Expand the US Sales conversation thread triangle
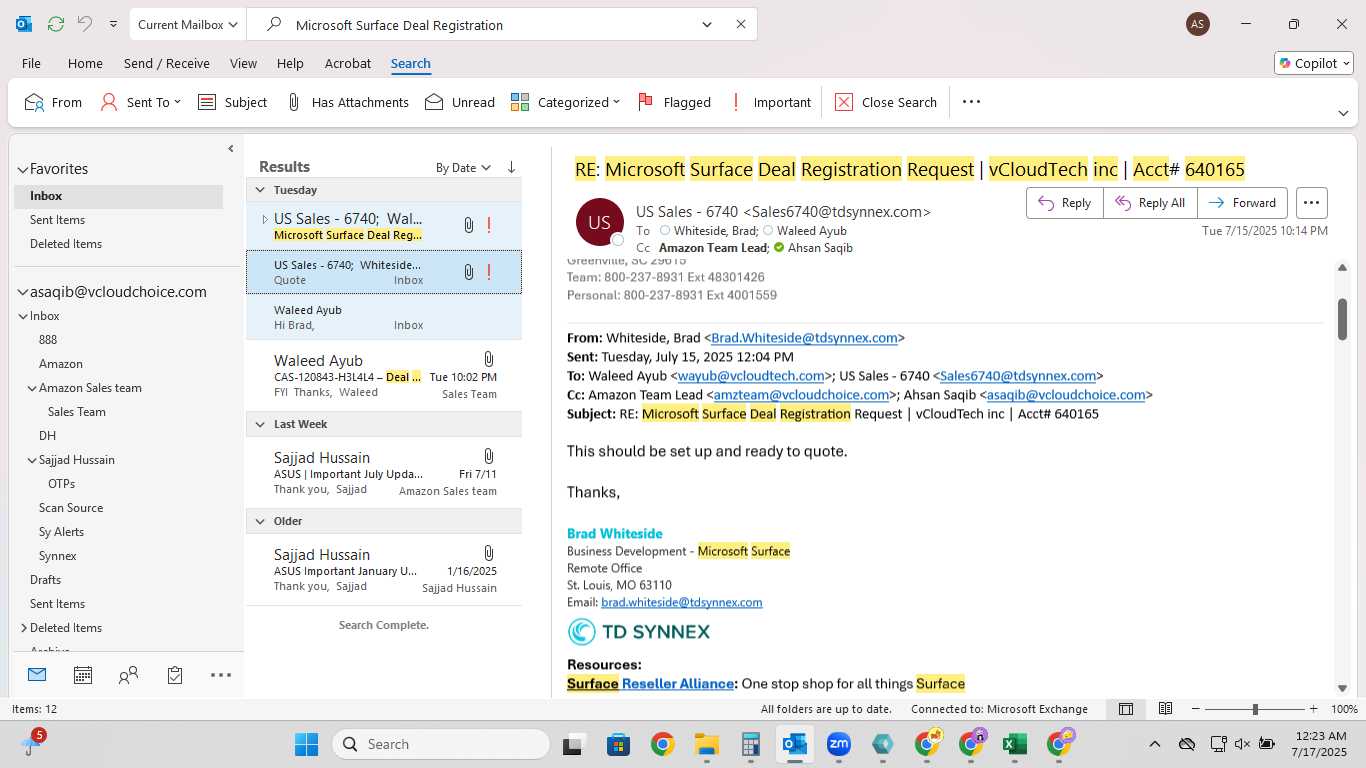 coord(264,219)
